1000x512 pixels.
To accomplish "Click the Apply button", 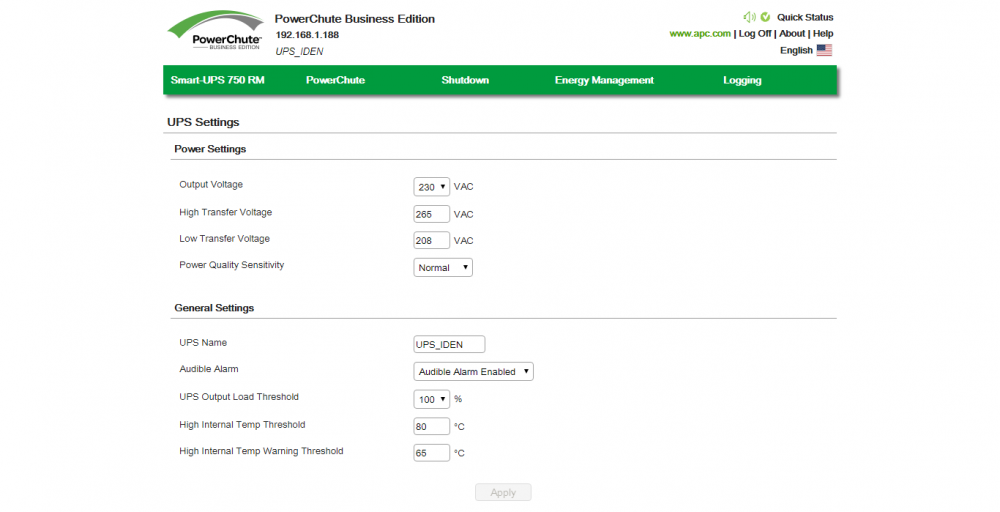I will point(503,492).
